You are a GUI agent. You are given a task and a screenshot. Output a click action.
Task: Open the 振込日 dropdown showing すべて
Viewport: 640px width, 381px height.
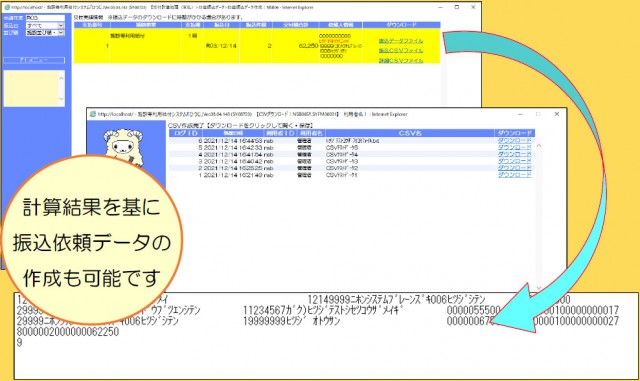[45, 25]
